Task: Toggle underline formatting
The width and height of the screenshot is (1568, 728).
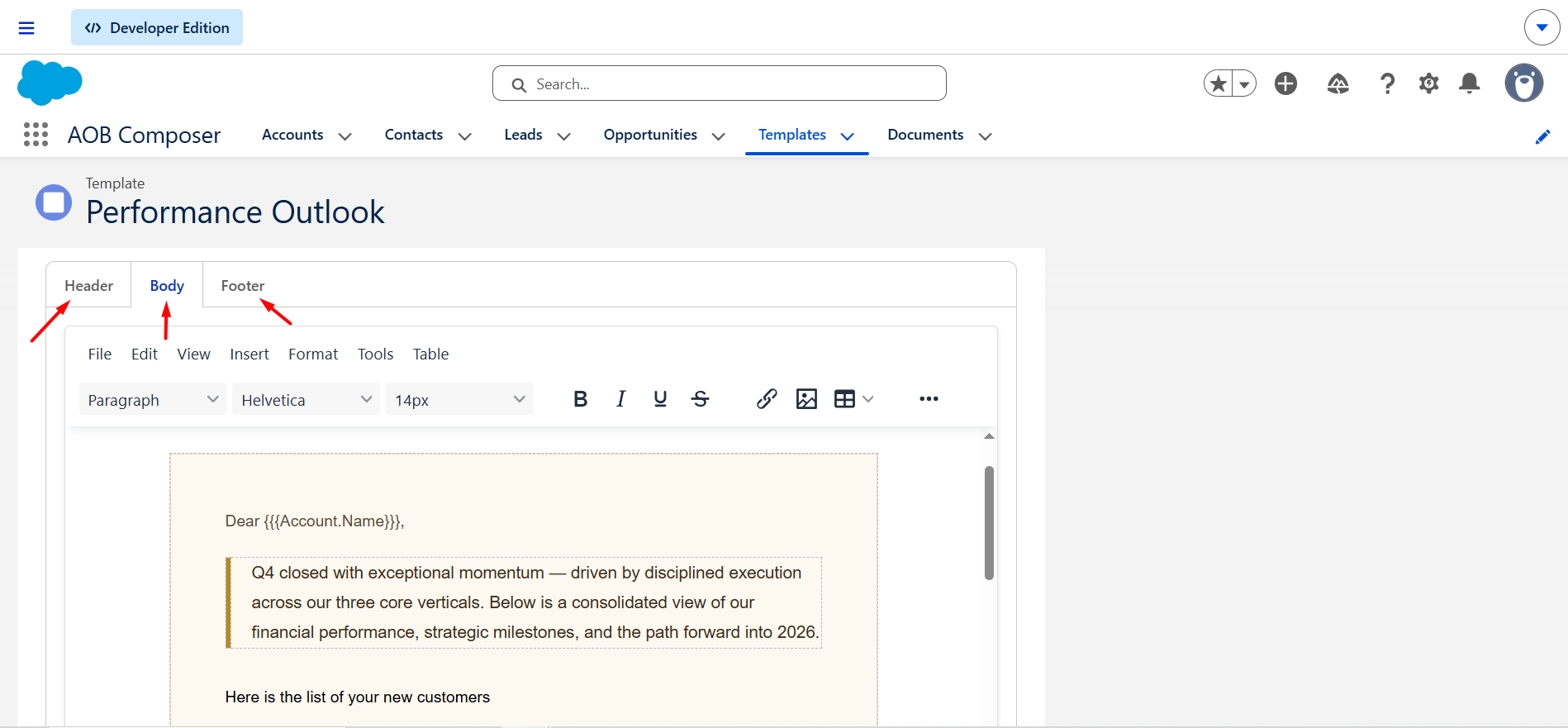Action: (660, 399)
